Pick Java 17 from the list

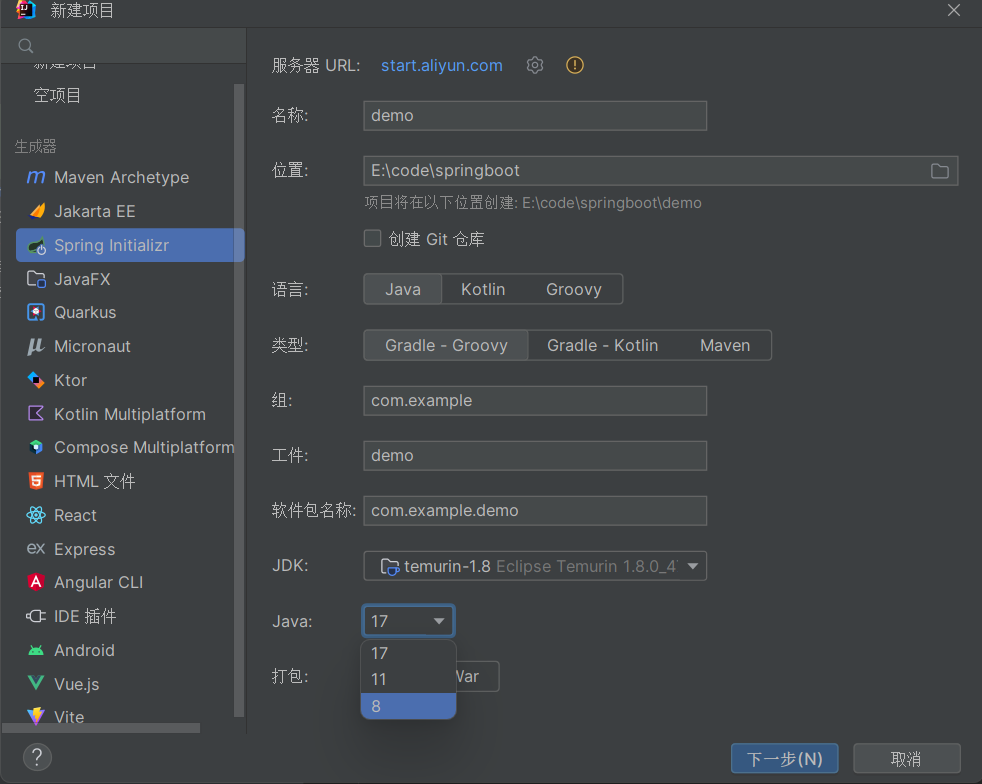408,653
